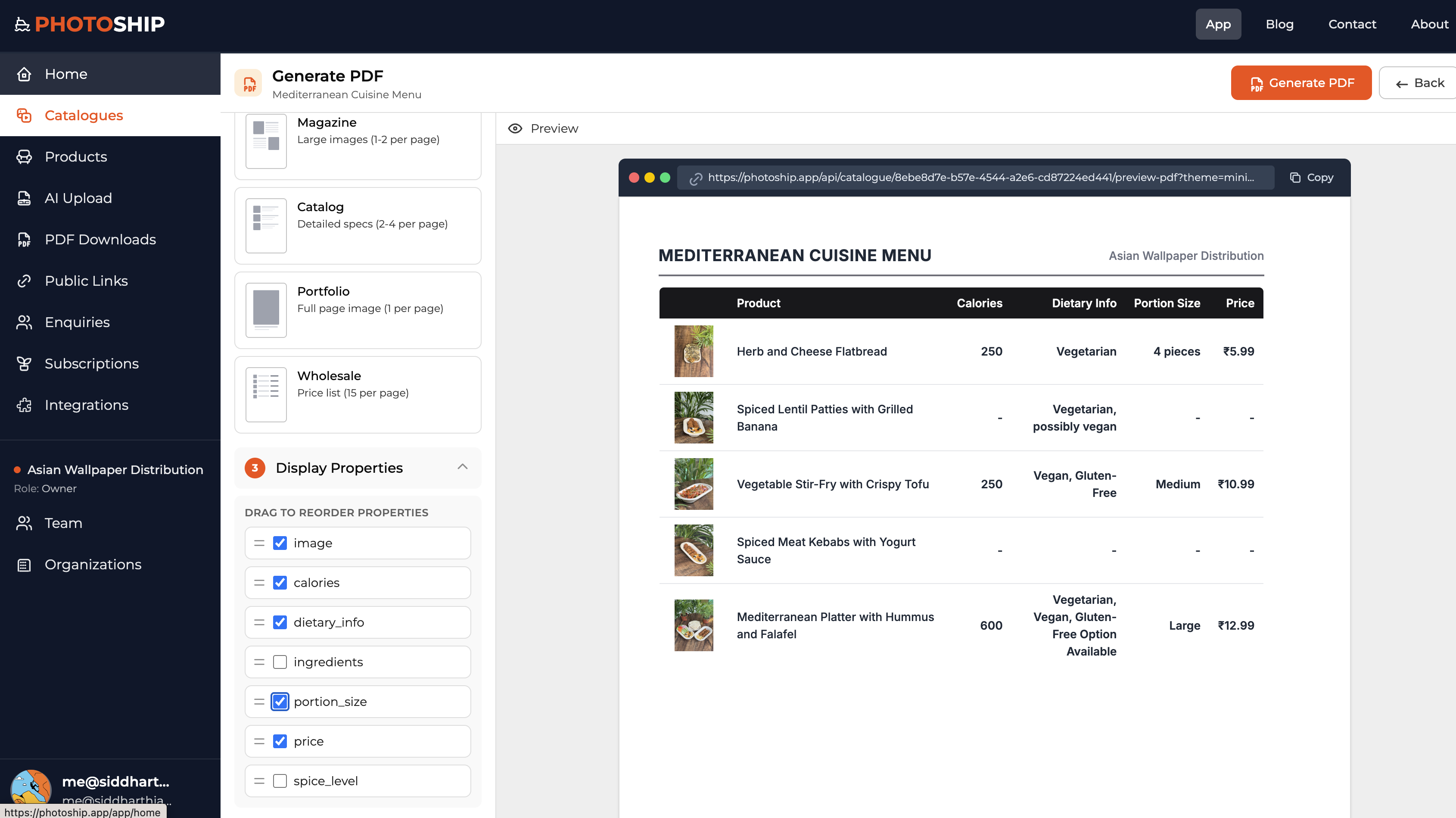Switch to the Blog nav item
The height and width of the screenshot is (818, 1456).
coord(1280,24)
